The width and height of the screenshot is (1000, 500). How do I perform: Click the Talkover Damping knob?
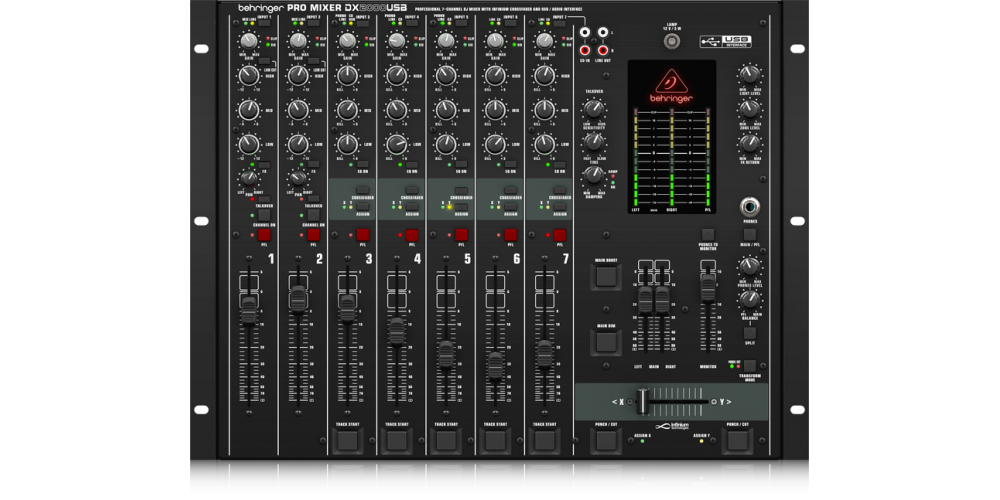tap(594, 174)
